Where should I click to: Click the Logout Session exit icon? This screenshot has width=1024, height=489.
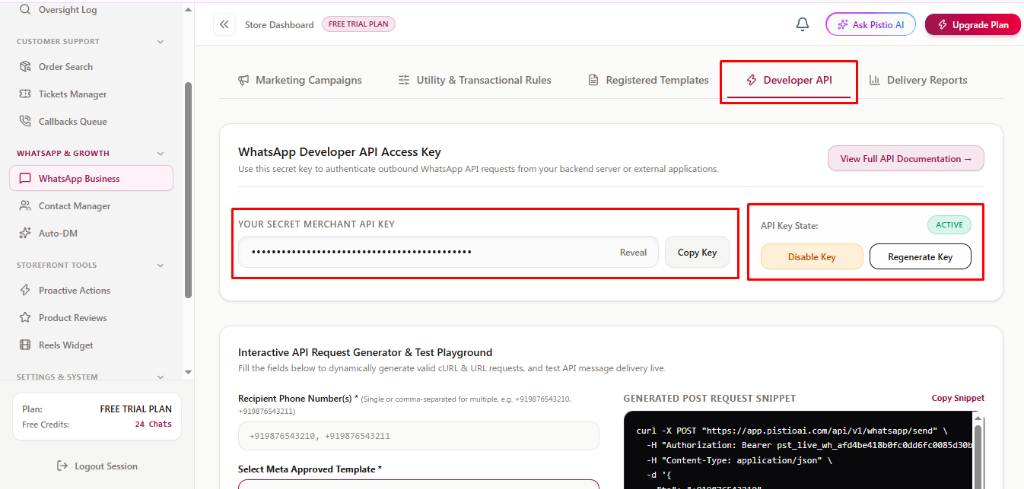click(63, 466)
